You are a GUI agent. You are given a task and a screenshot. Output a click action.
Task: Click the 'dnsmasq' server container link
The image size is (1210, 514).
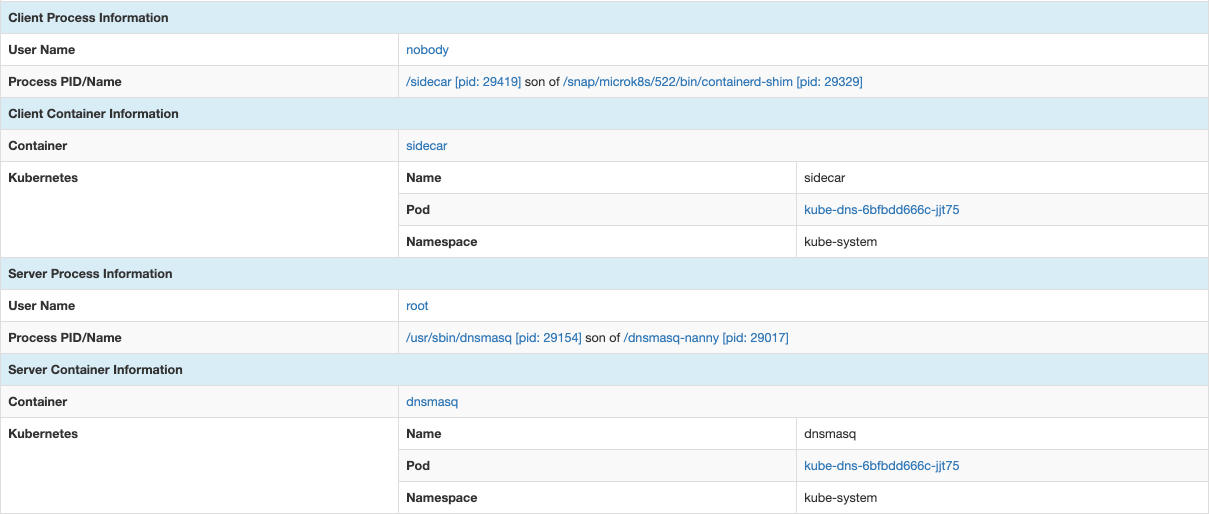[432, 402]
